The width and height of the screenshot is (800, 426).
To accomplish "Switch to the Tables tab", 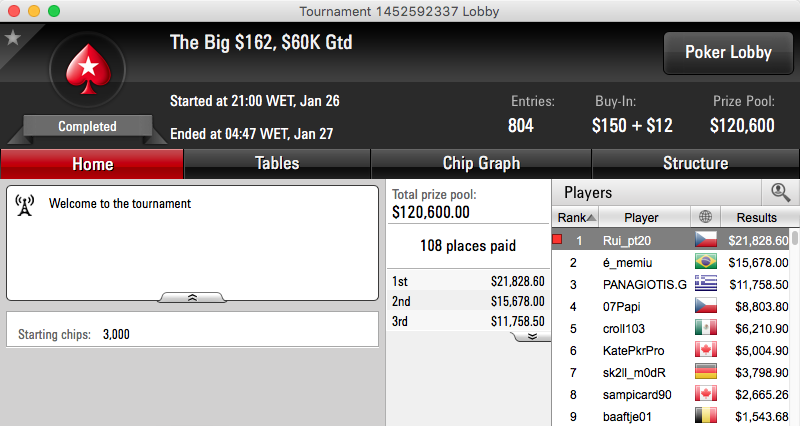I will (277, 163).
